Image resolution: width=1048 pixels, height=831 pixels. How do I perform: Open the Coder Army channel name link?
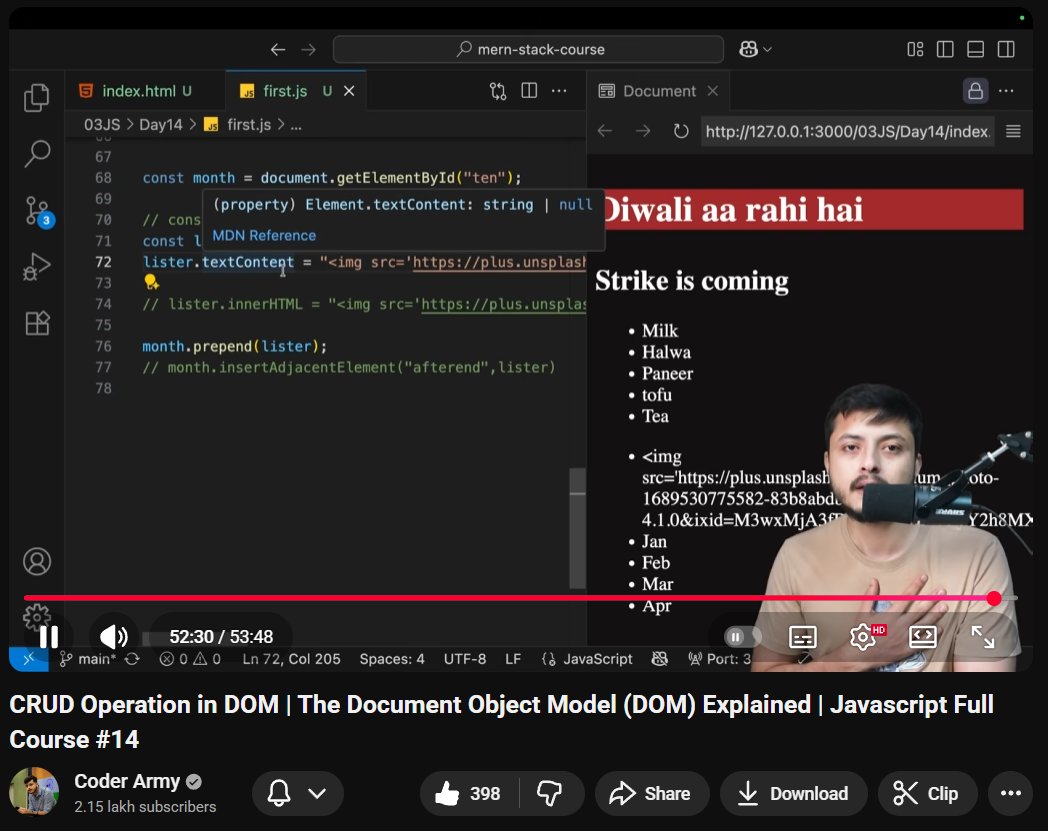click(127, 781)
